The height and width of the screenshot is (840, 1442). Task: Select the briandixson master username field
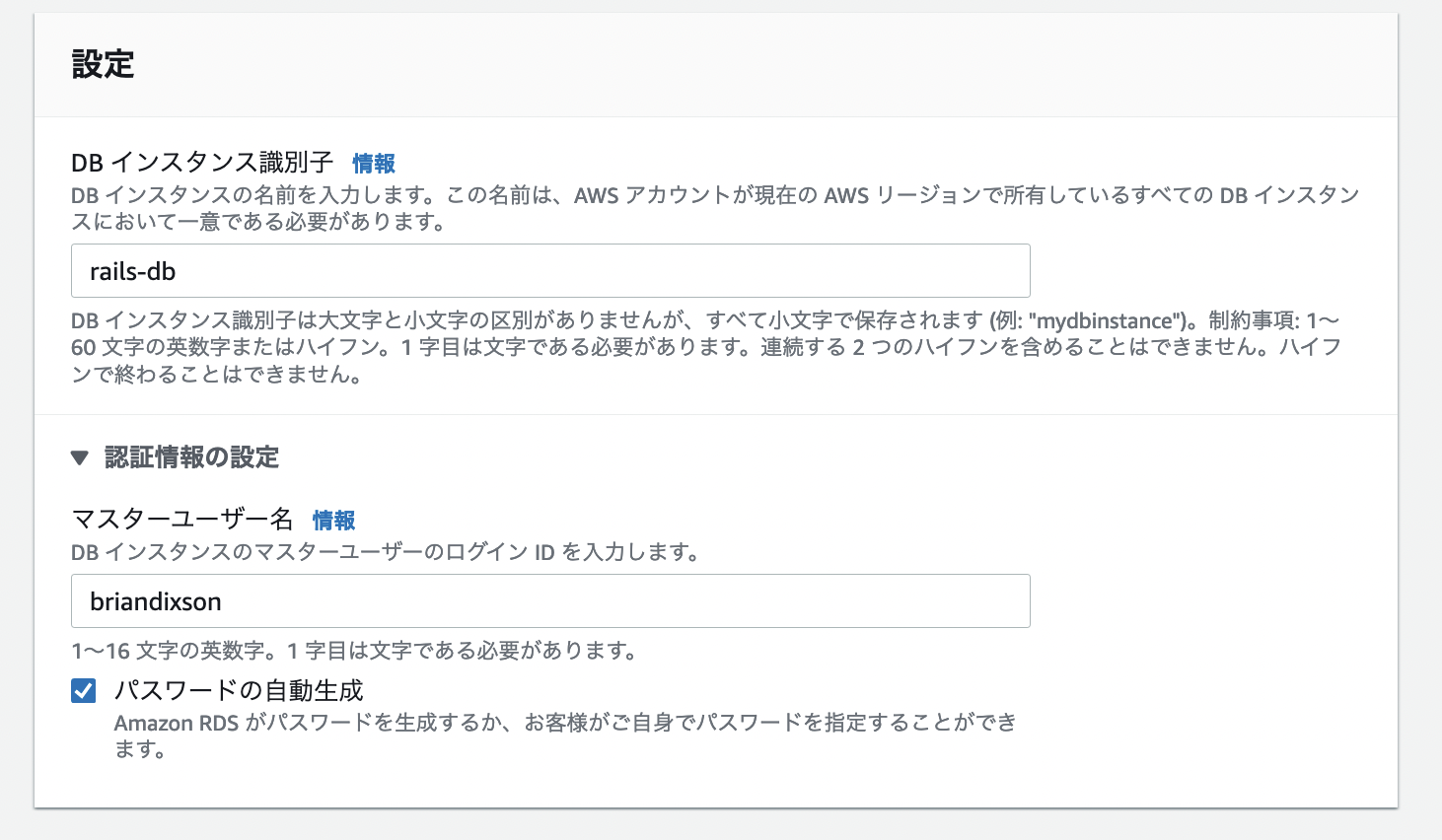click(549, 600)
